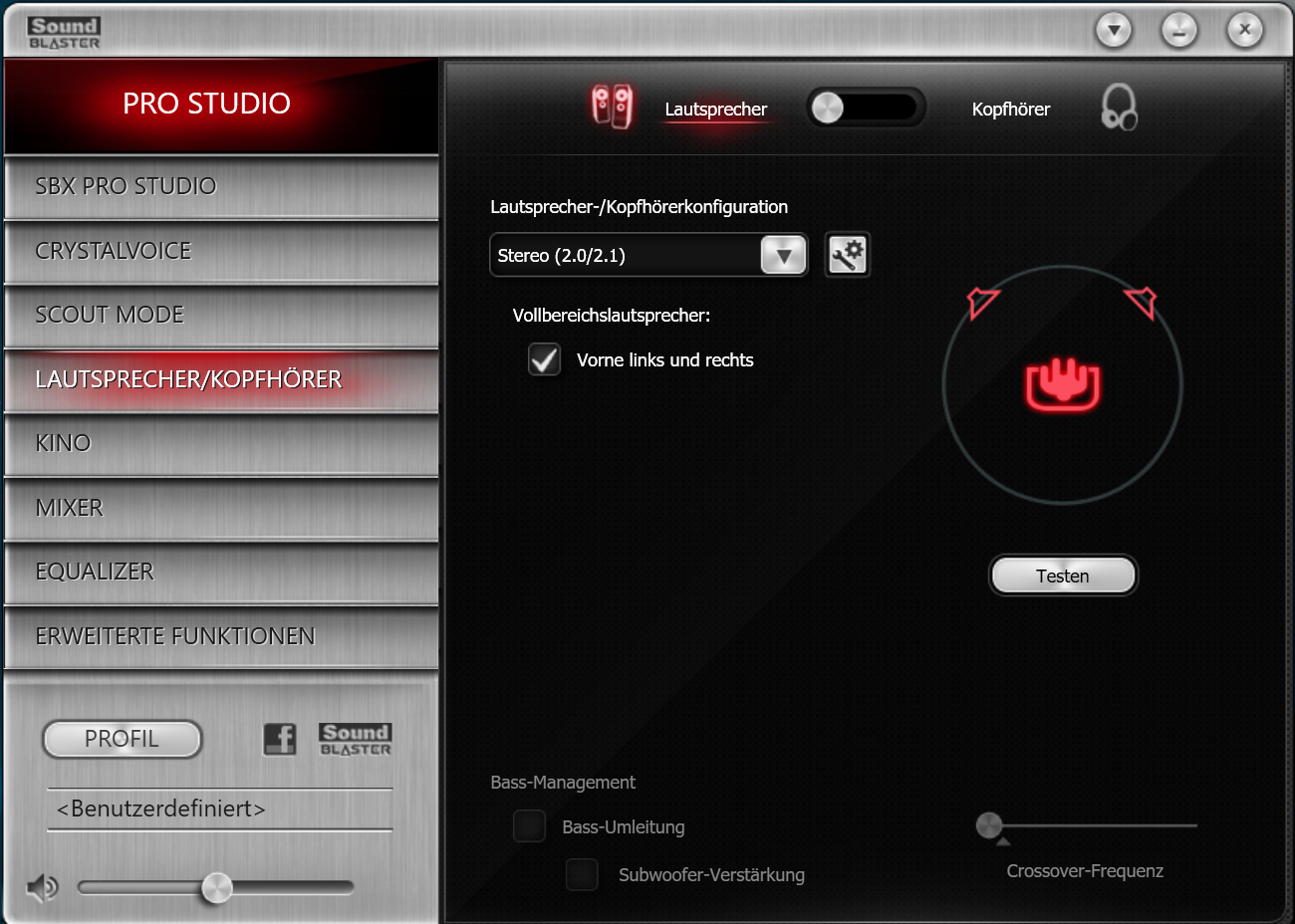Click the Facebook share icon
The height and width of the screenshot is (924, 1295).
[x=280, y=739]
